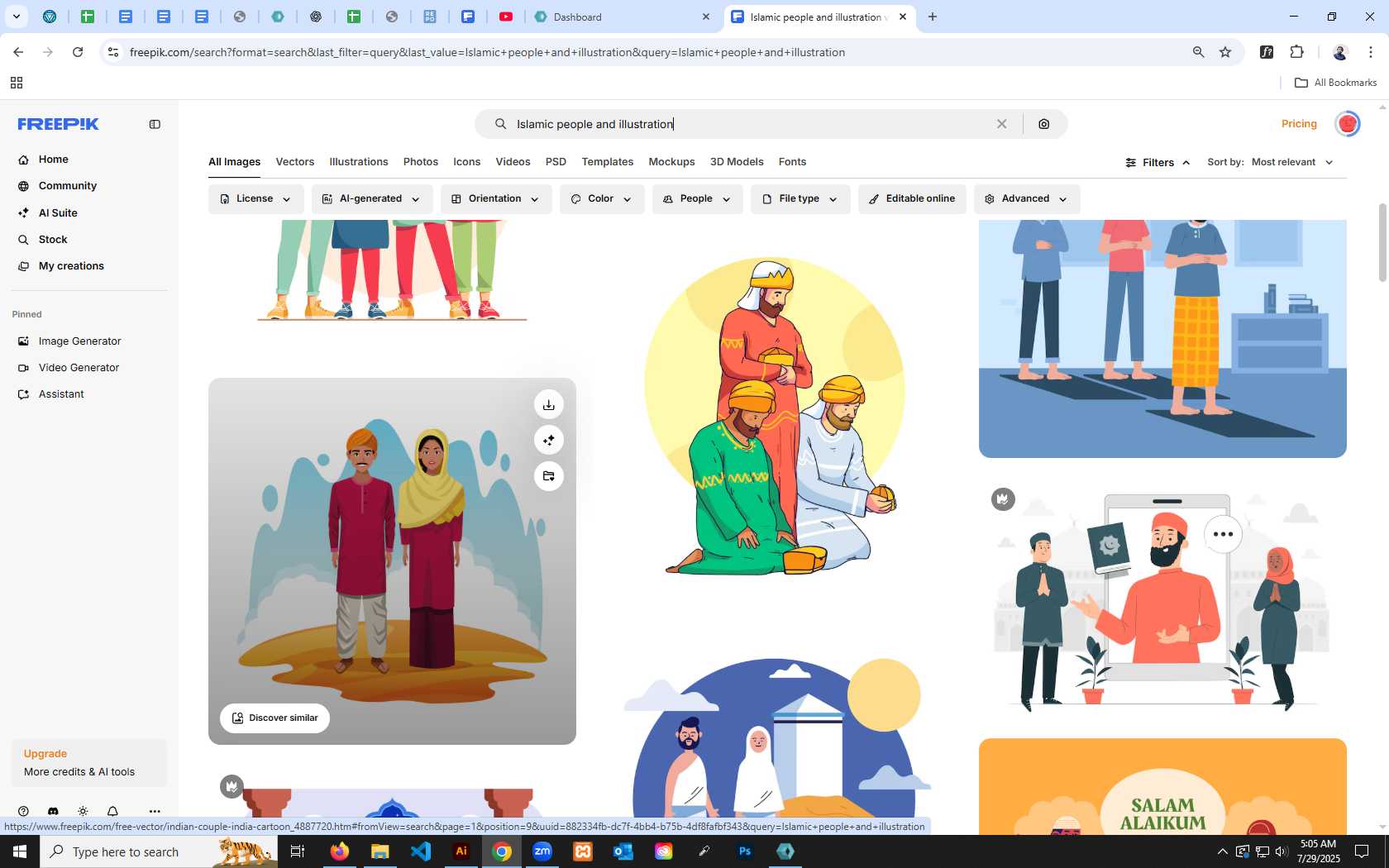This screenshot has width=1389, height=868.
Task: Open All Bookmarks folder
Action: coord(1335,83)
